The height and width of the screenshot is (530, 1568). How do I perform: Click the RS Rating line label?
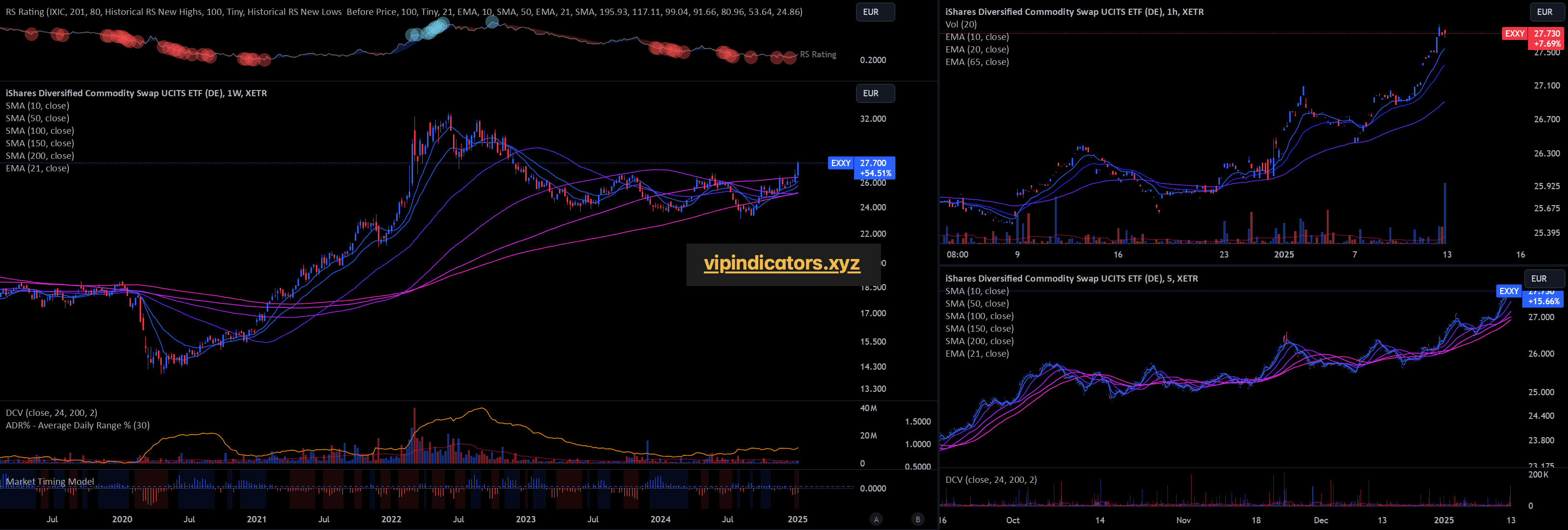tap(817, 55)
